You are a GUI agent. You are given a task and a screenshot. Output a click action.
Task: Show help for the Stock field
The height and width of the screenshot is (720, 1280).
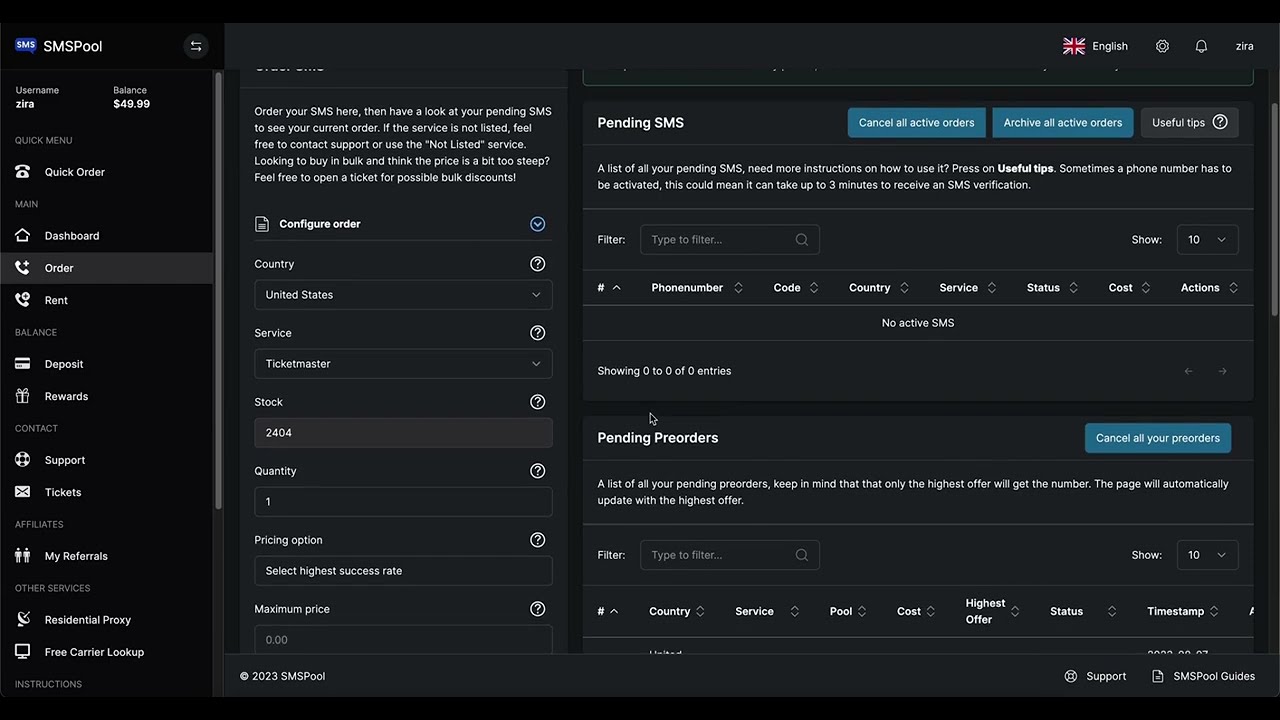[538, 402]
